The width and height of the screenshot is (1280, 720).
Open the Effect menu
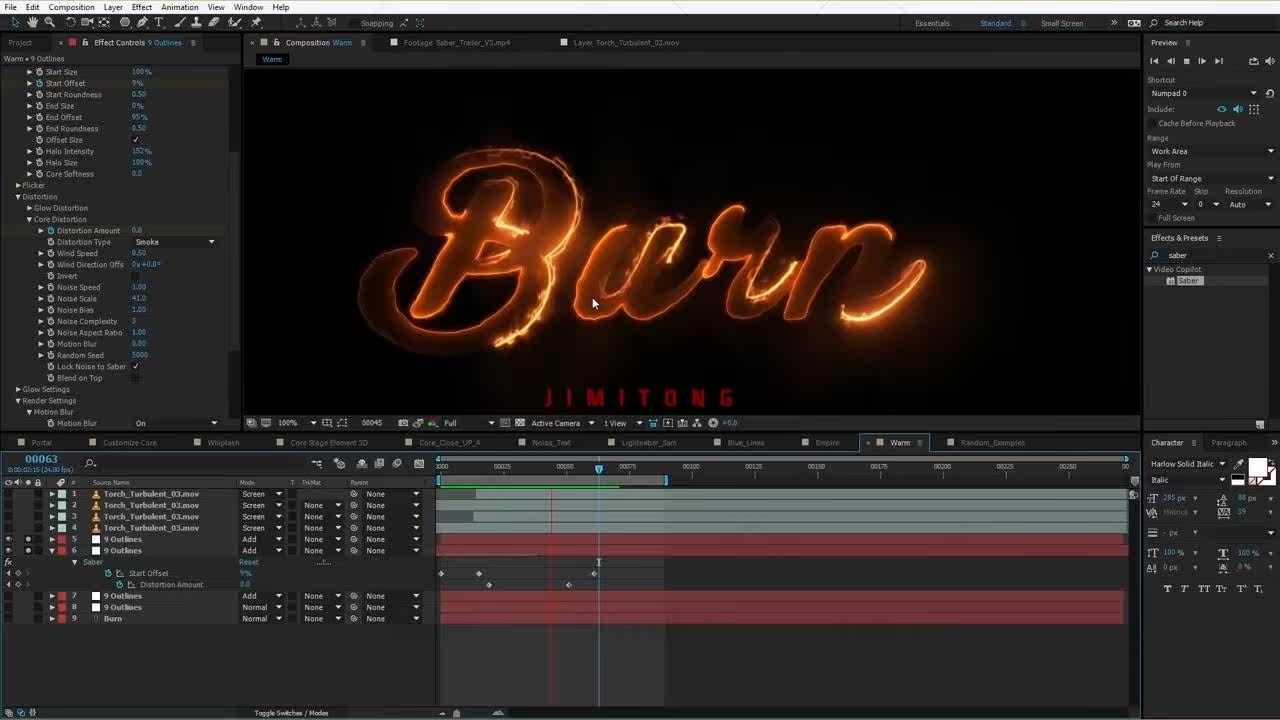point(142,7)
